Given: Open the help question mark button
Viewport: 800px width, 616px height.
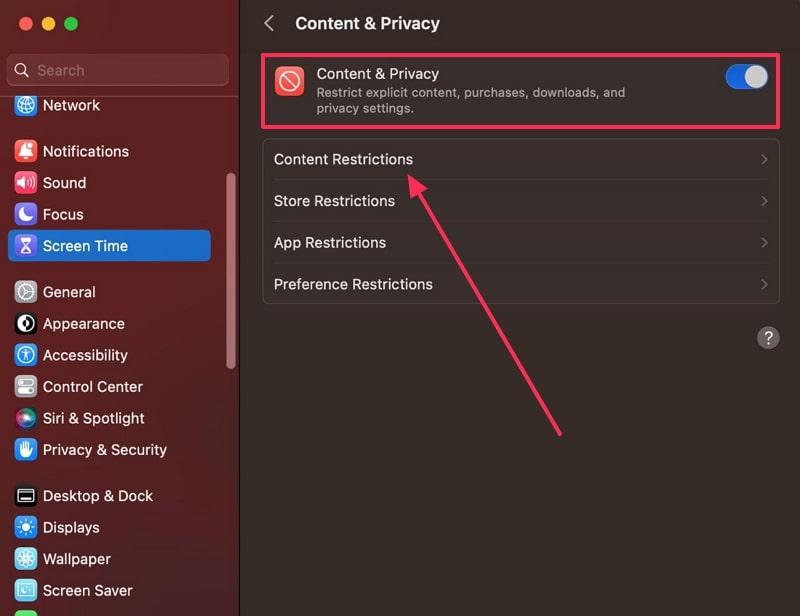Looking at the screenshot, I should pyautogui.click(x=767, y=337).
